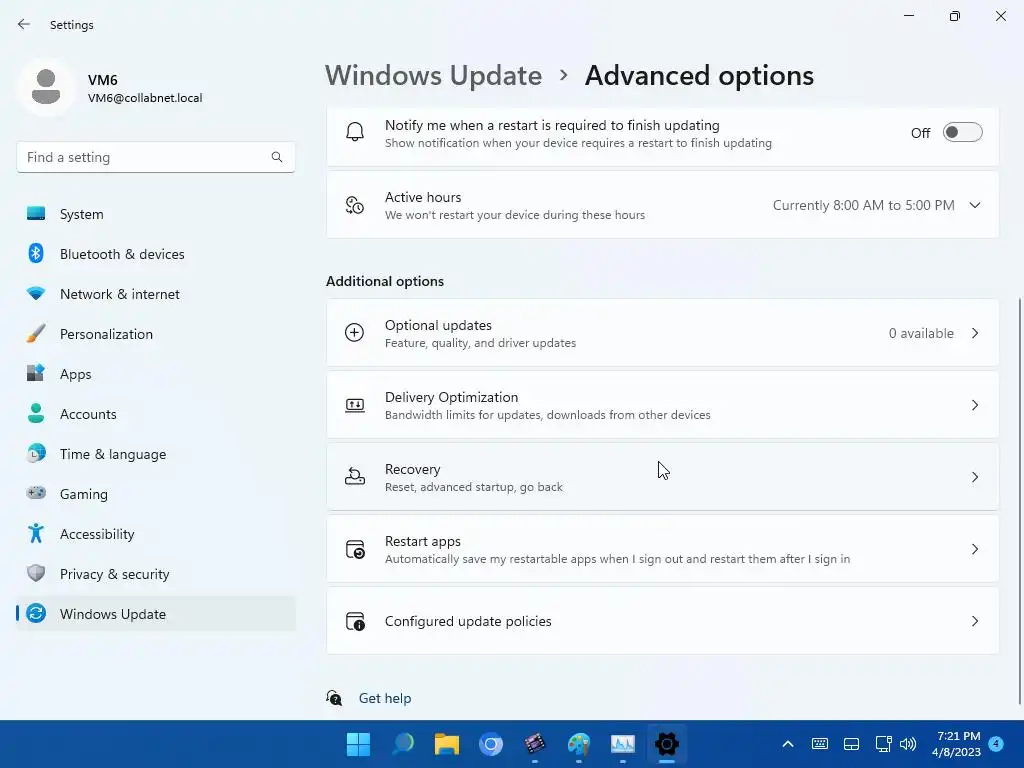Screen dimensions: 1024x768
Task: Open the Optional updates row
Action: coord(662,333)
